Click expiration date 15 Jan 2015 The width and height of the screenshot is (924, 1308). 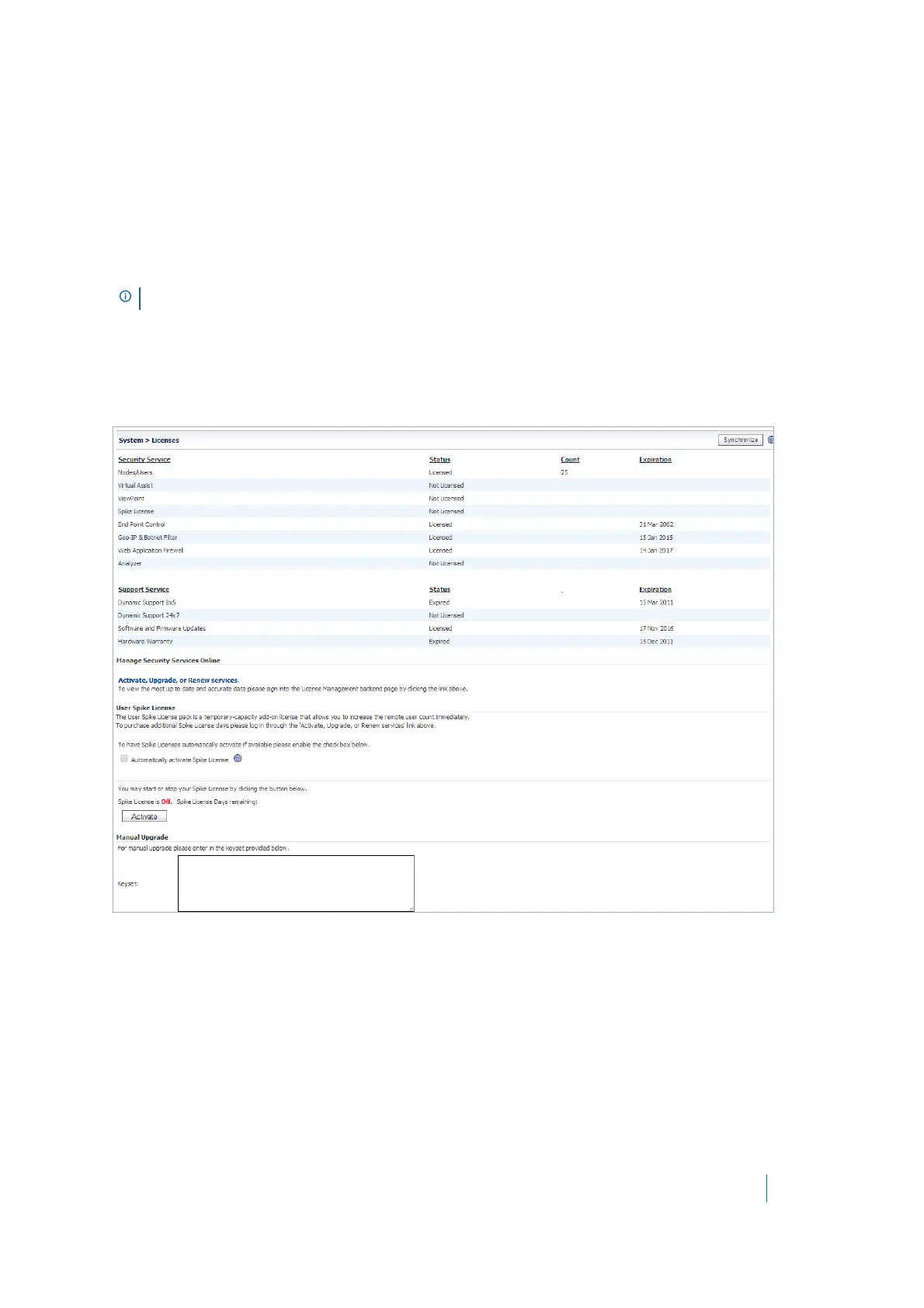(656, 537)
